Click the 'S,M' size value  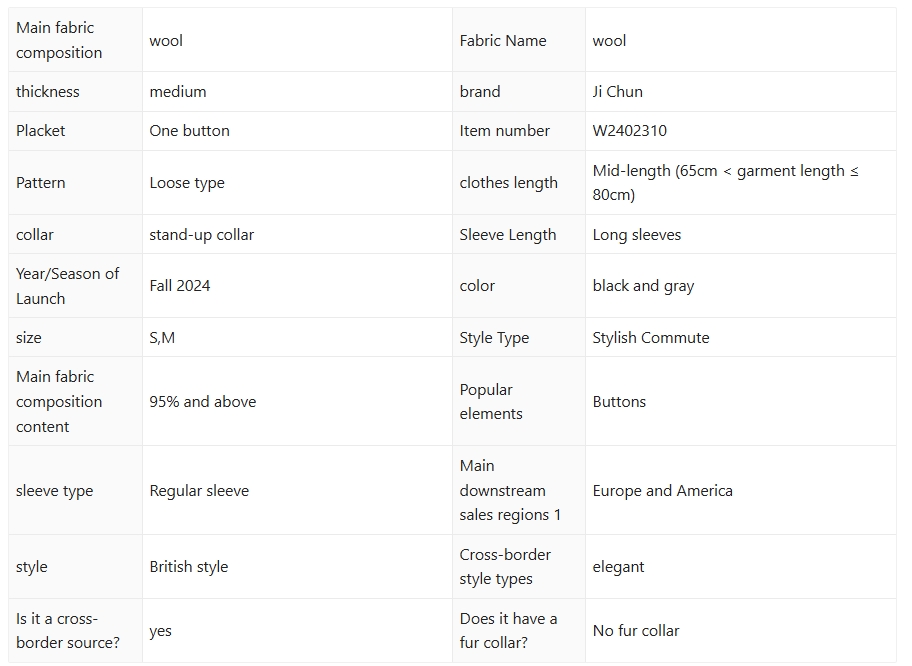(x=162, y=338)
